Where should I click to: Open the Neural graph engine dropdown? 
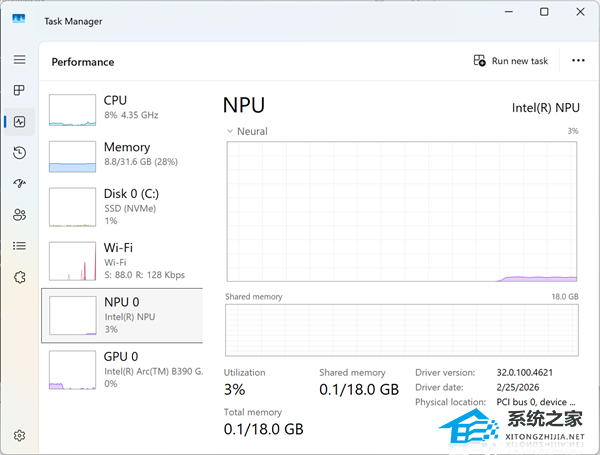pos(247,131)
